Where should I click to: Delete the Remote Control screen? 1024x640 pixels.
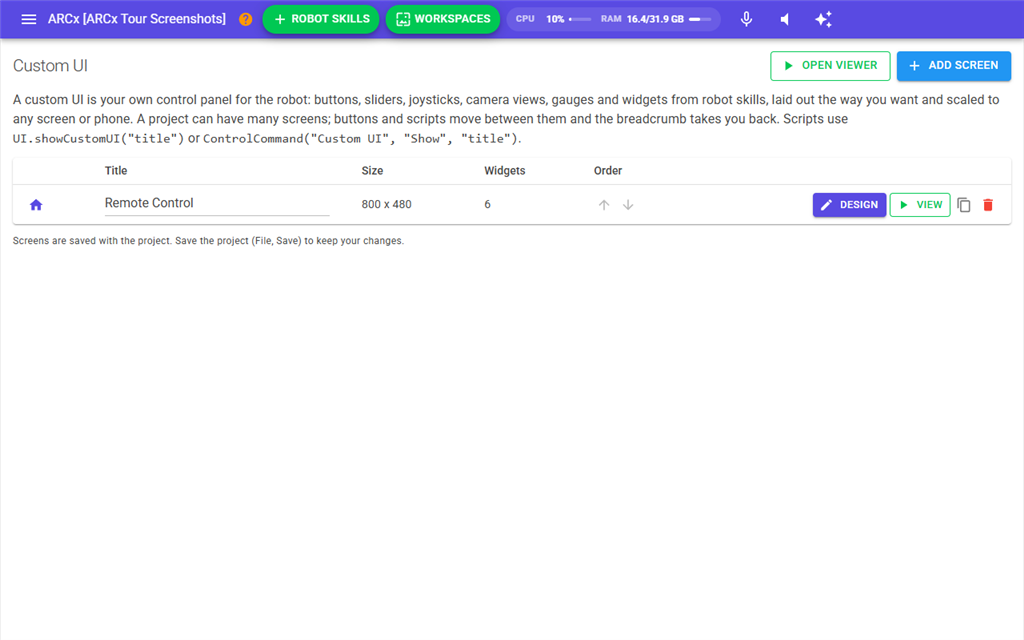pos(988,205)
